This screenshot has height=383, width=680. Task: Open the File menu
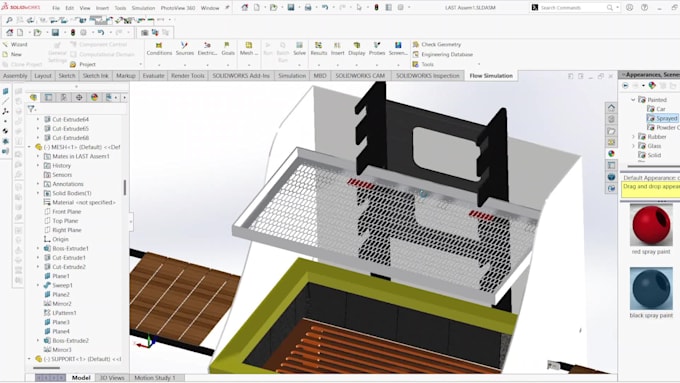56,8
